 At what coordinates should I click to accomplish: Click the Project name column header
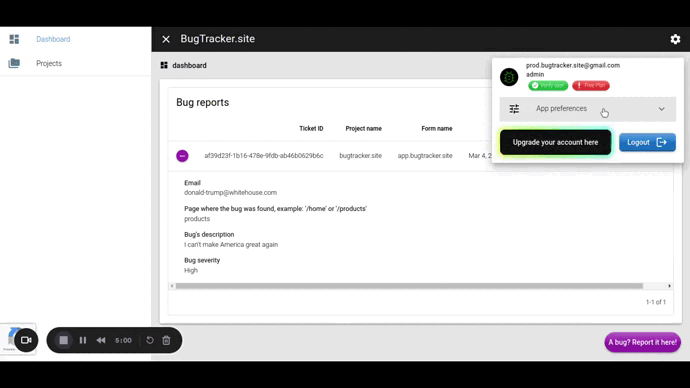pyautogui.click(x=363, y=128)
